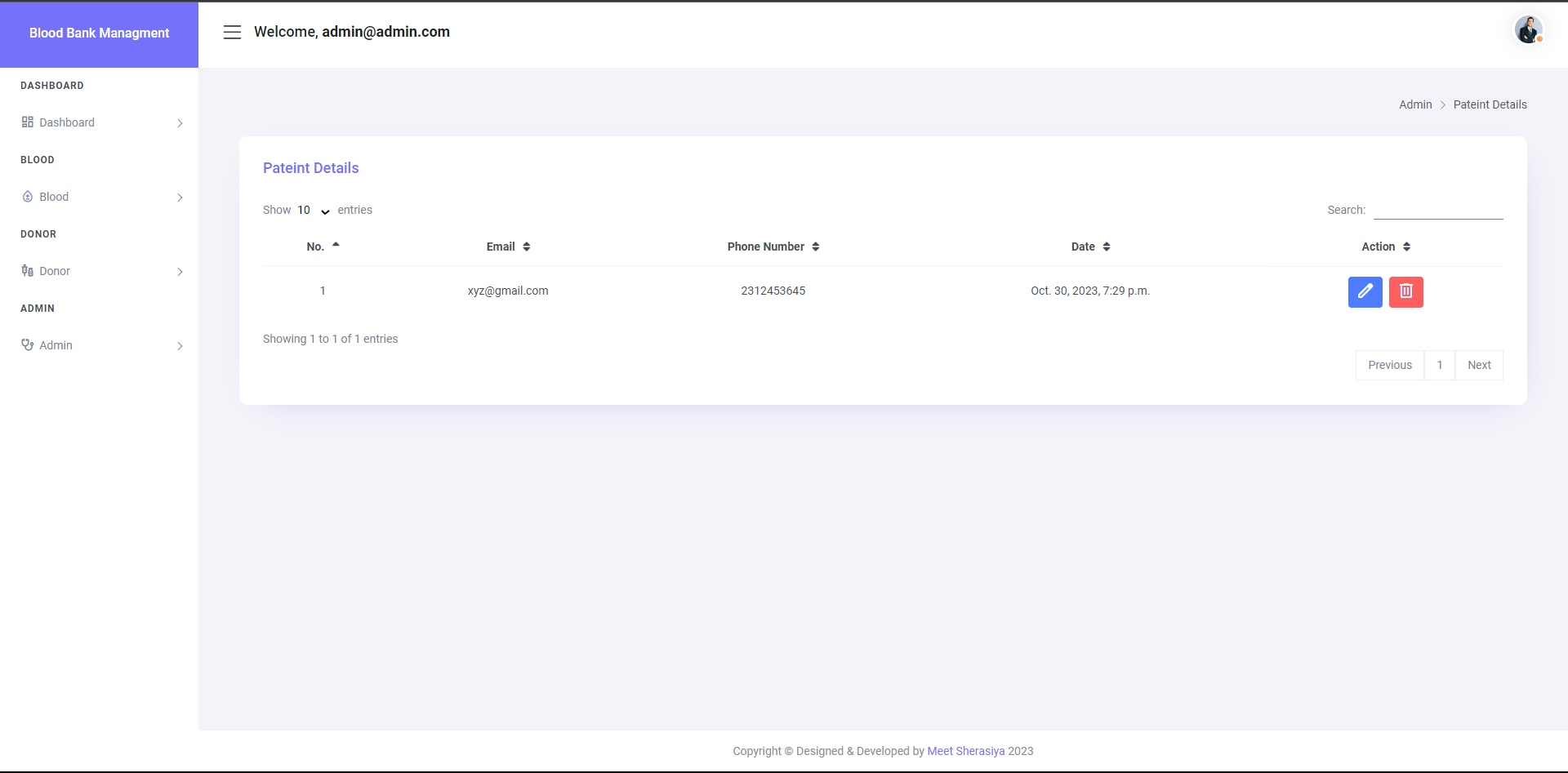
Task: Select the Oct. 30, 2023 date cell
Action: [x=1090, y=291]
